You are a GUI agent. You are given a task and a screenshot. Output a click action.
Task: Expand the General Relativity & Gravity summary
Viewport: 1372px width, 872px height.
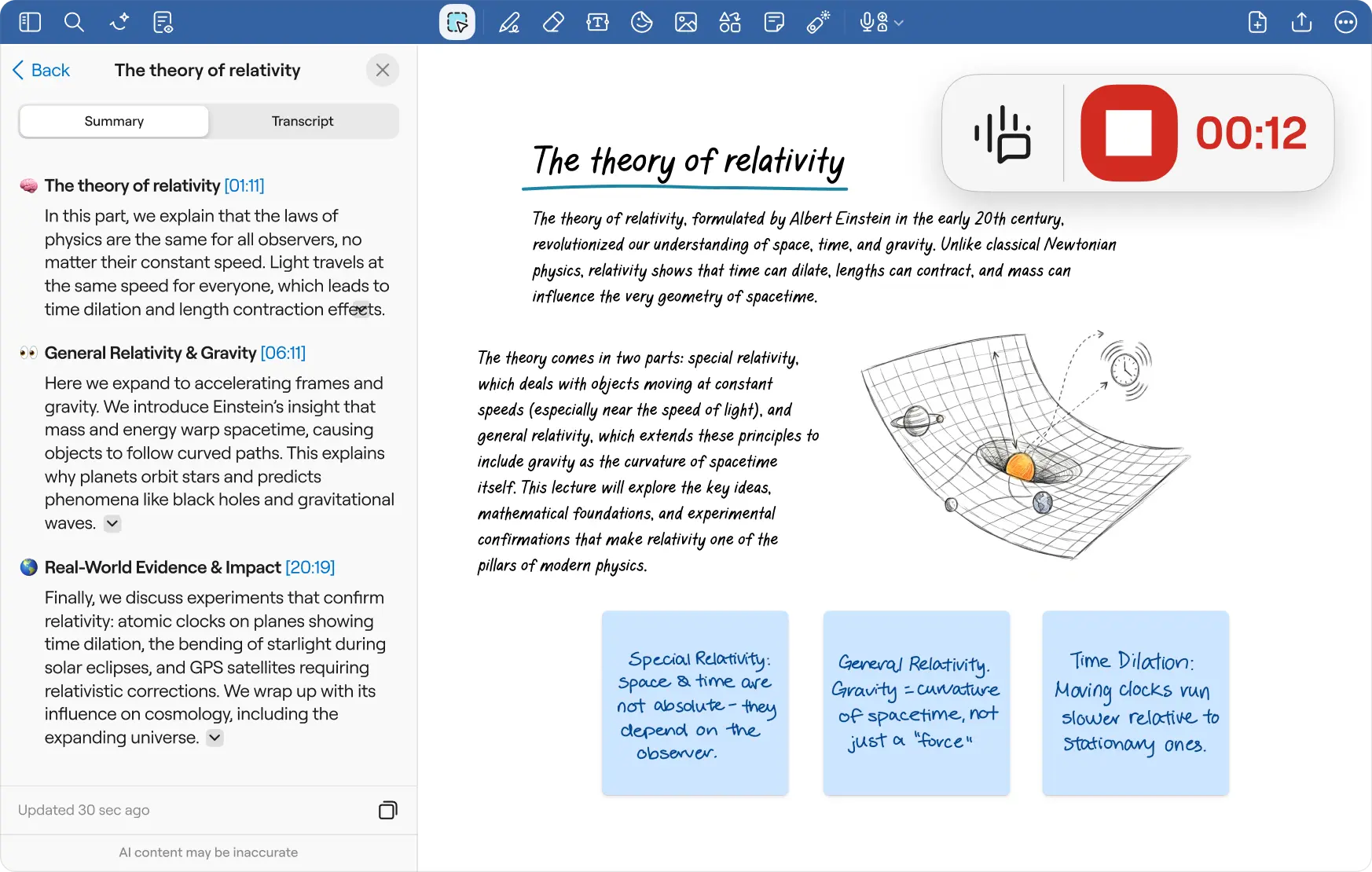coord(112,523)
